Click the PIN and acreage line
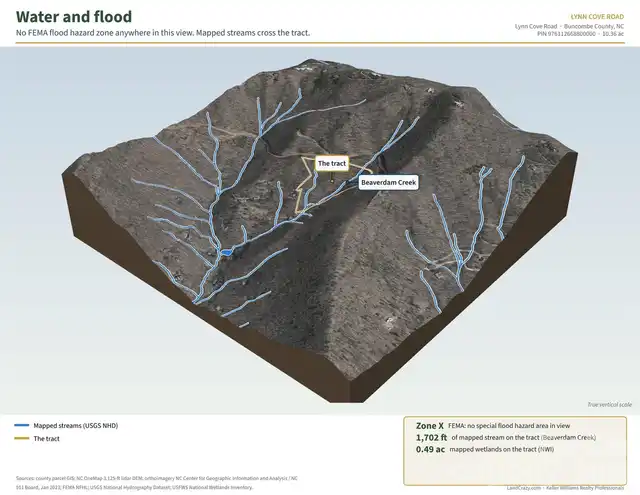Image resolution: width=640 pixels, height=495 pixels. [580, 34]
